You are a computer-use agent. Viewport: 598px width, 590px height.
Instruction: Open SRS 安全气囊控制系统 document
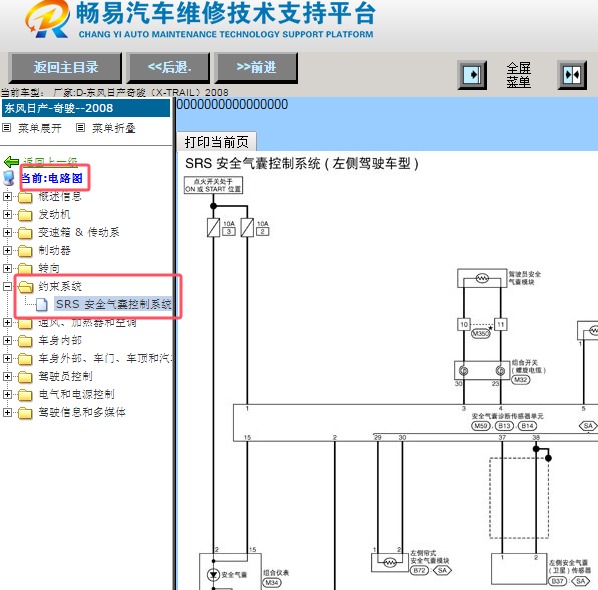(113, 304)
